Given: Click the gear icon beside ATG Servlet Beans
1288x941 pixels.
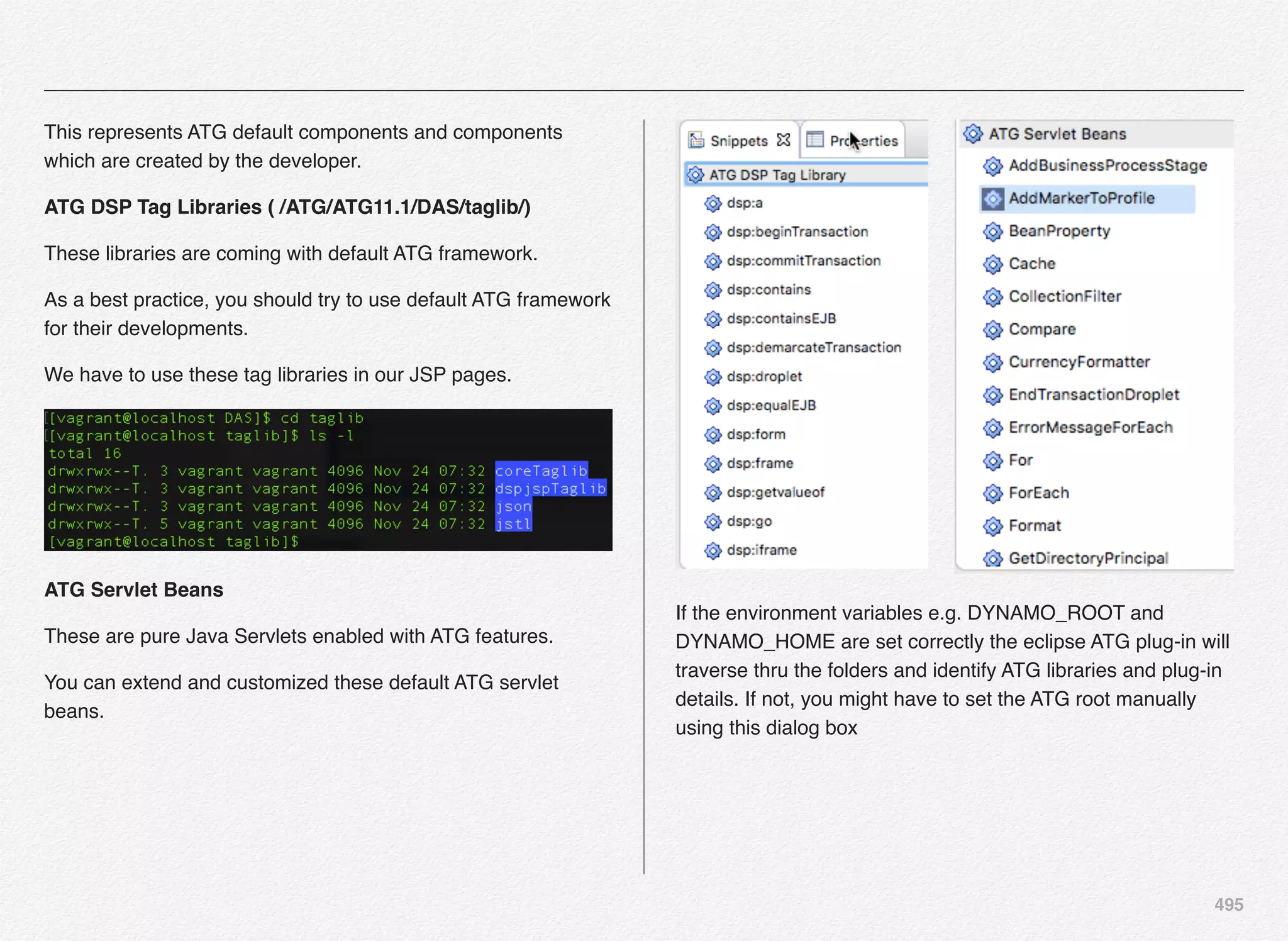Looking at the screenshot, I should [x=973, y=133].
